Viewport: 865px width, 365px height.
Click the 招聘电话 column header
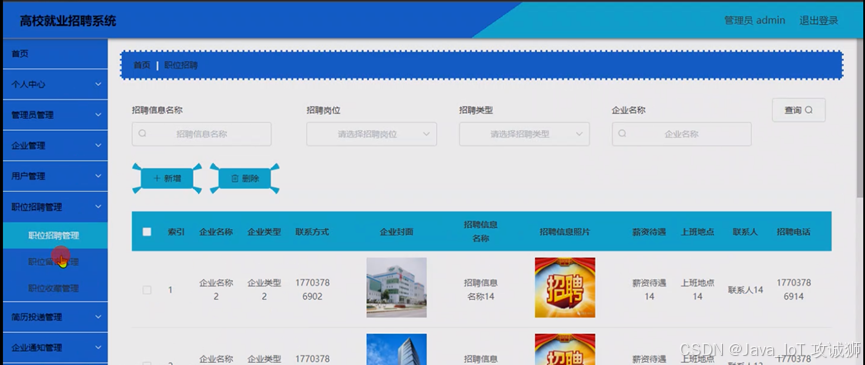coord(794,232)
